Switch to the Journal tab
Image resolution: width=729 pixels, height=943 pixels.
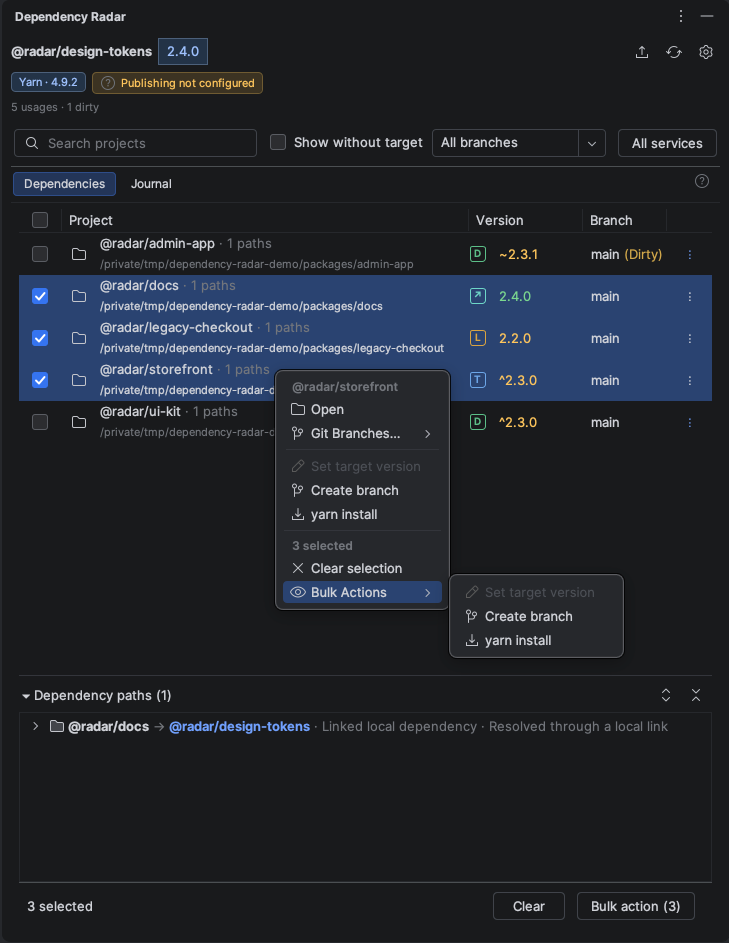pyautogui.click(x=151, y=184)
